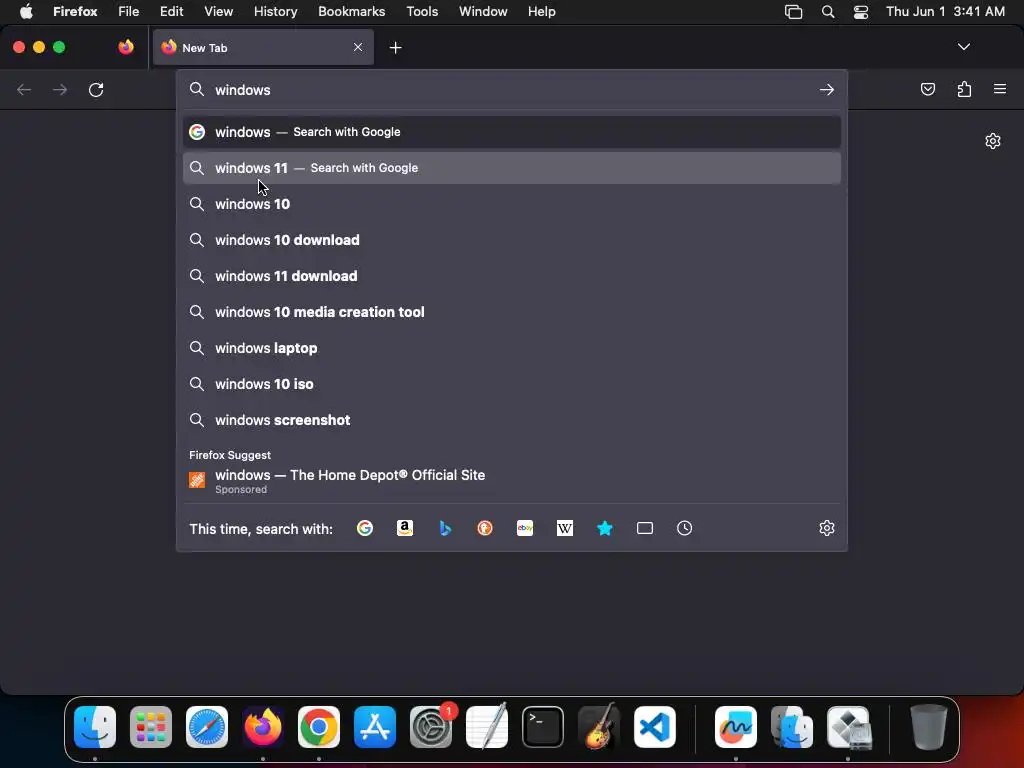Open the Window menu
This screenshot has height=768, width=1024.
point(483,12)
